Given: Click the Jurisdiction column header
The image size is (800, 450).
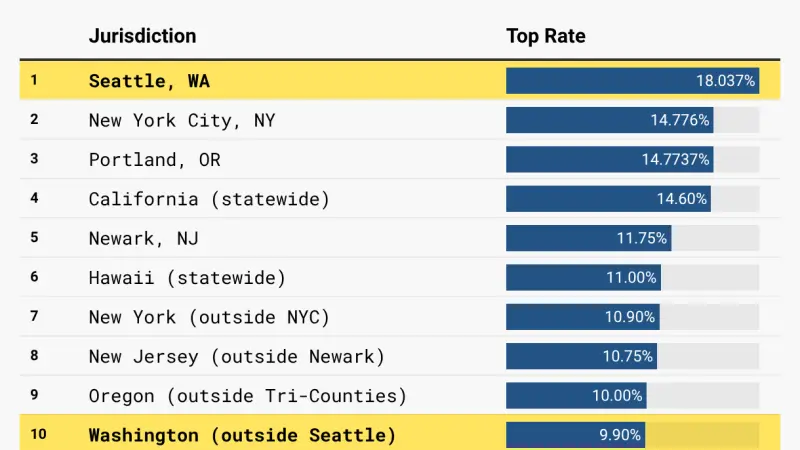Looking at the screenshot, I should tap(142, 37).
